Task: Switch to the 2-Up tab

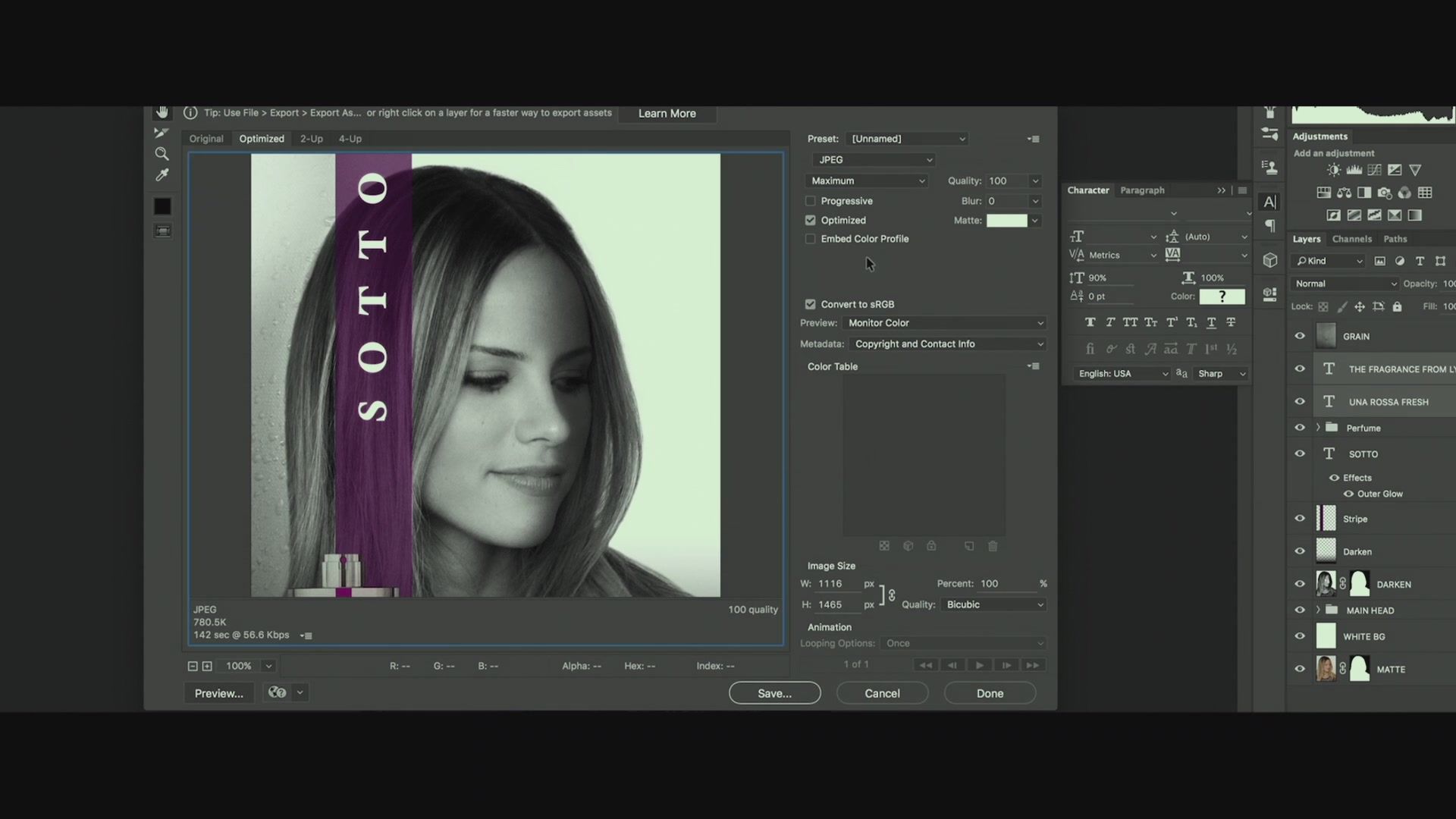Action: (x=311, y=139)
